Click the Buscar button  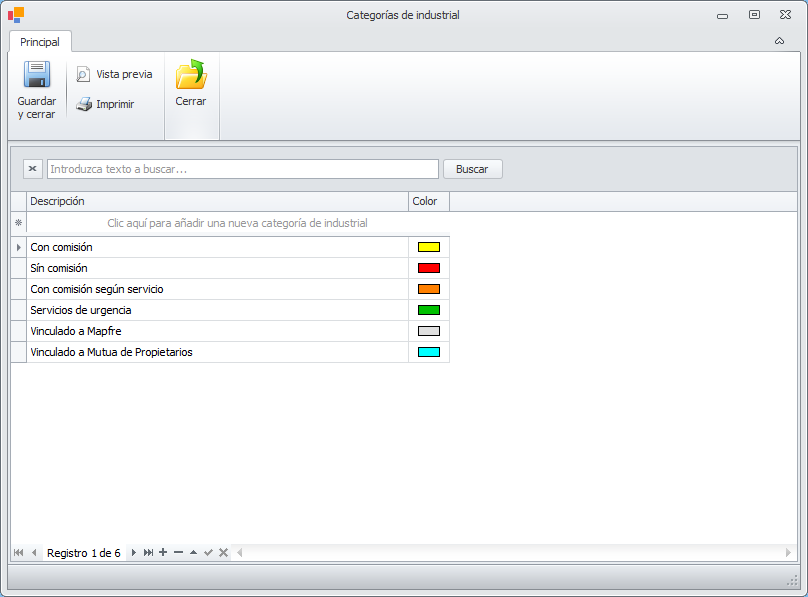[472, 169]
